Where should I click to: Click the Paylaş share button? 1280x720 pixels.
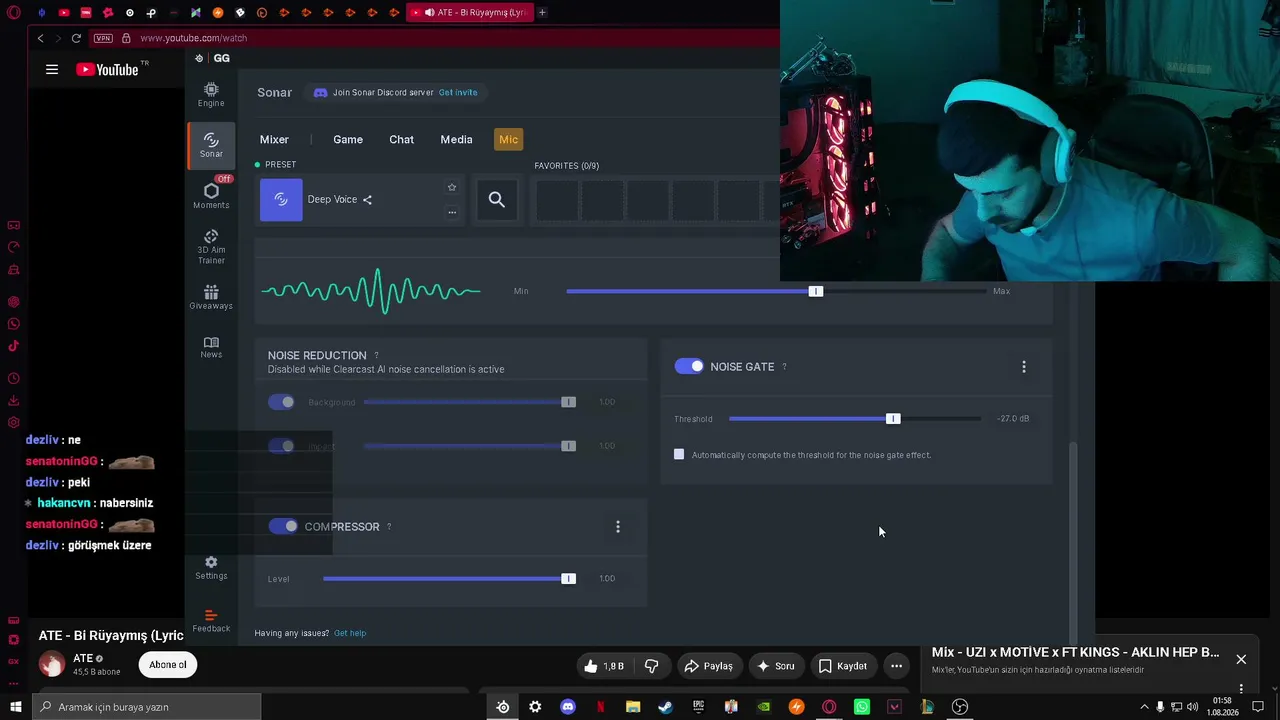708,666
